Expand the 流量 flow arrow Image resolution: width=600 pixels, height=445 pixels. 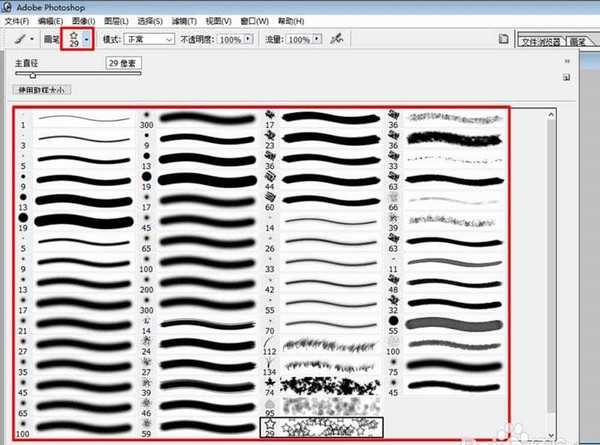[x=317, y=39]
